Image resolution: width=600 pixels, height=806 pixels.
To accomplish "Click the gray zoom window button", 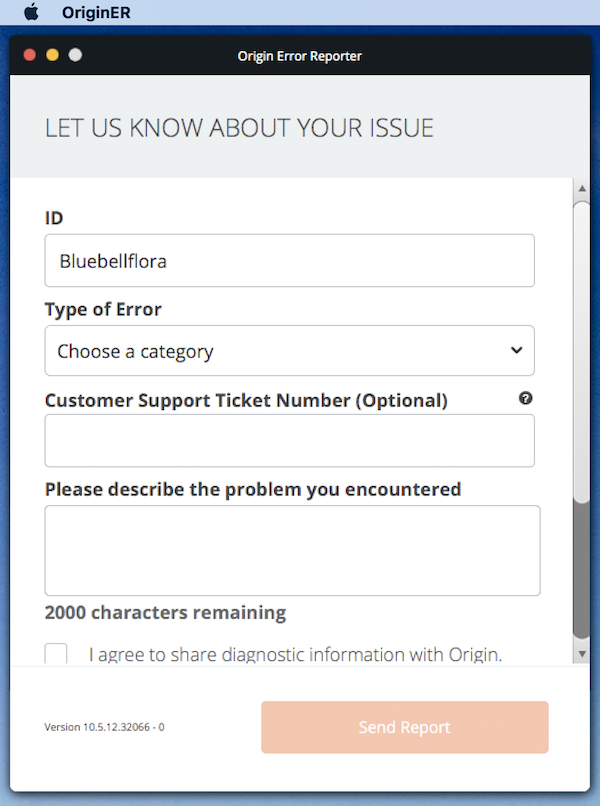I will click(75, 55).
